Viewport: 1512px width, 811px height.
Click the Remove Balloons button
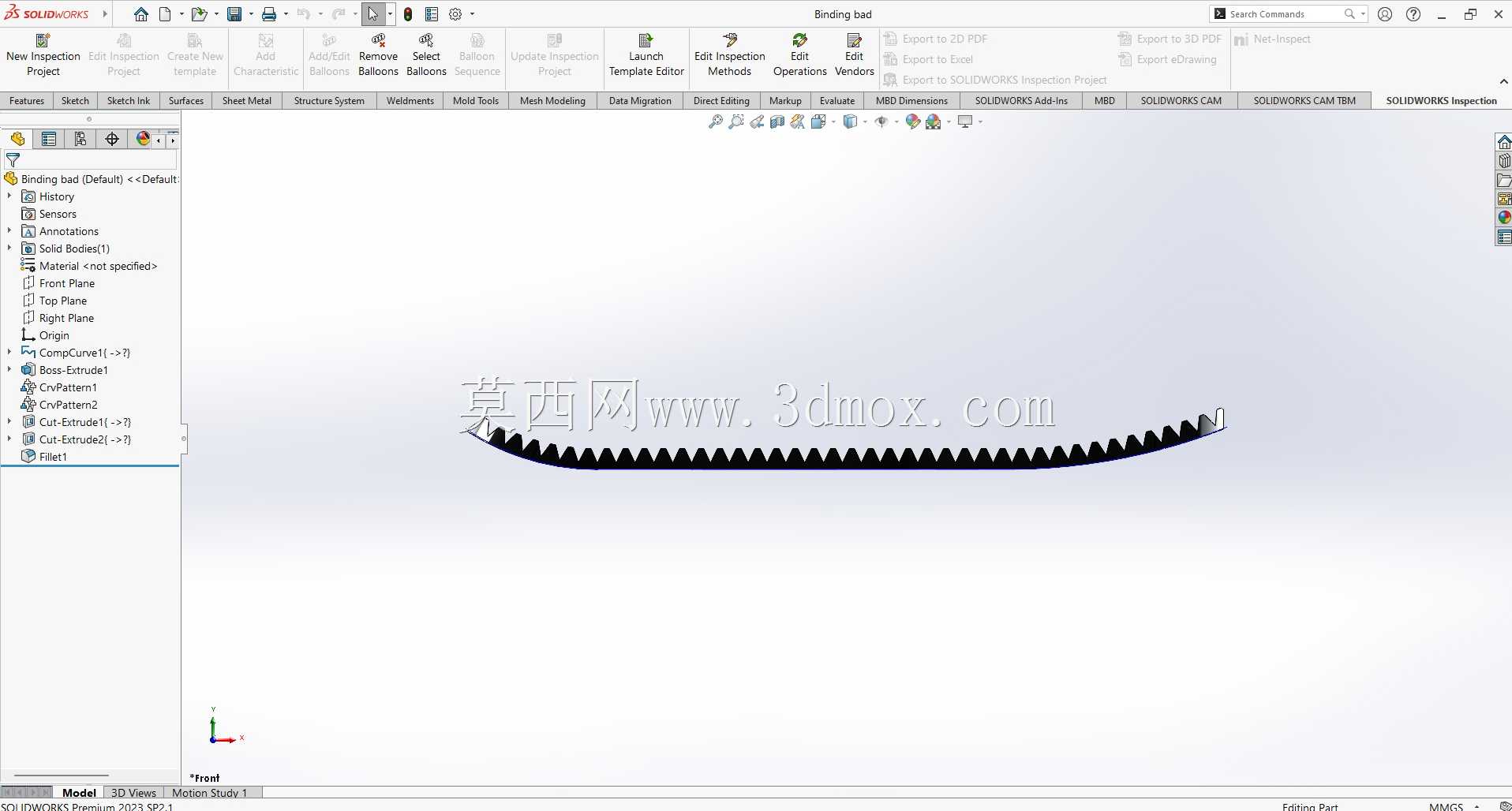[x=378, y=55]
